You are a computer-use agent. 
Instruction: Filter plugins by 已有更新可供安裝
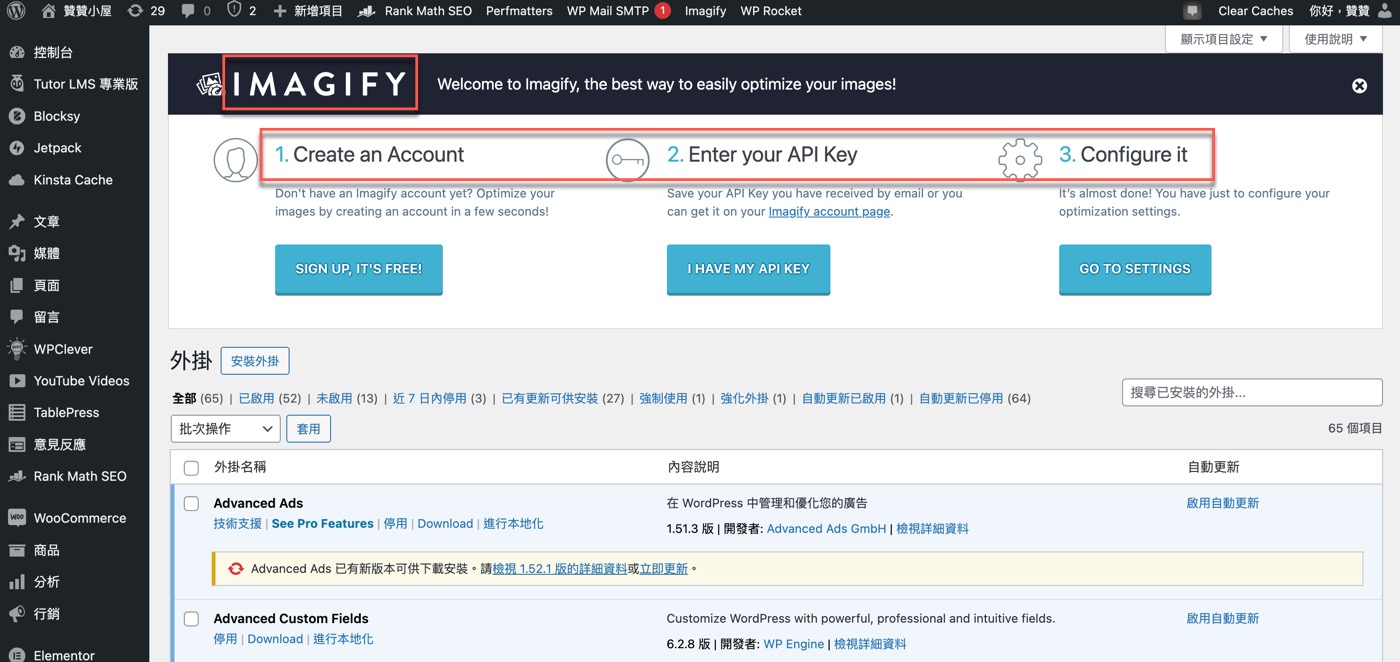pos(550,398)
